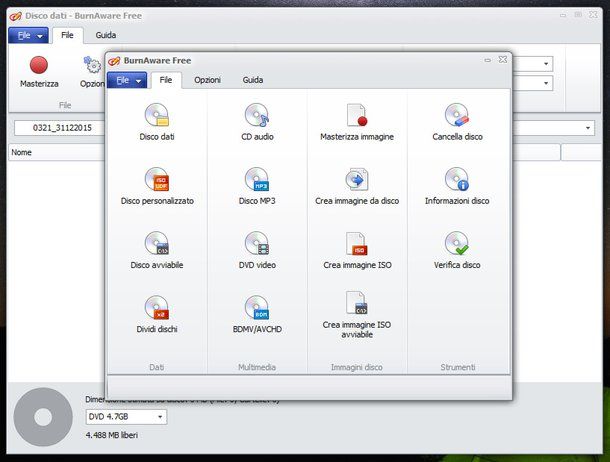The width and height of the screenshot is (610, 462).
Task: Switch to the Opzioni tab
Action: (207, 80)
